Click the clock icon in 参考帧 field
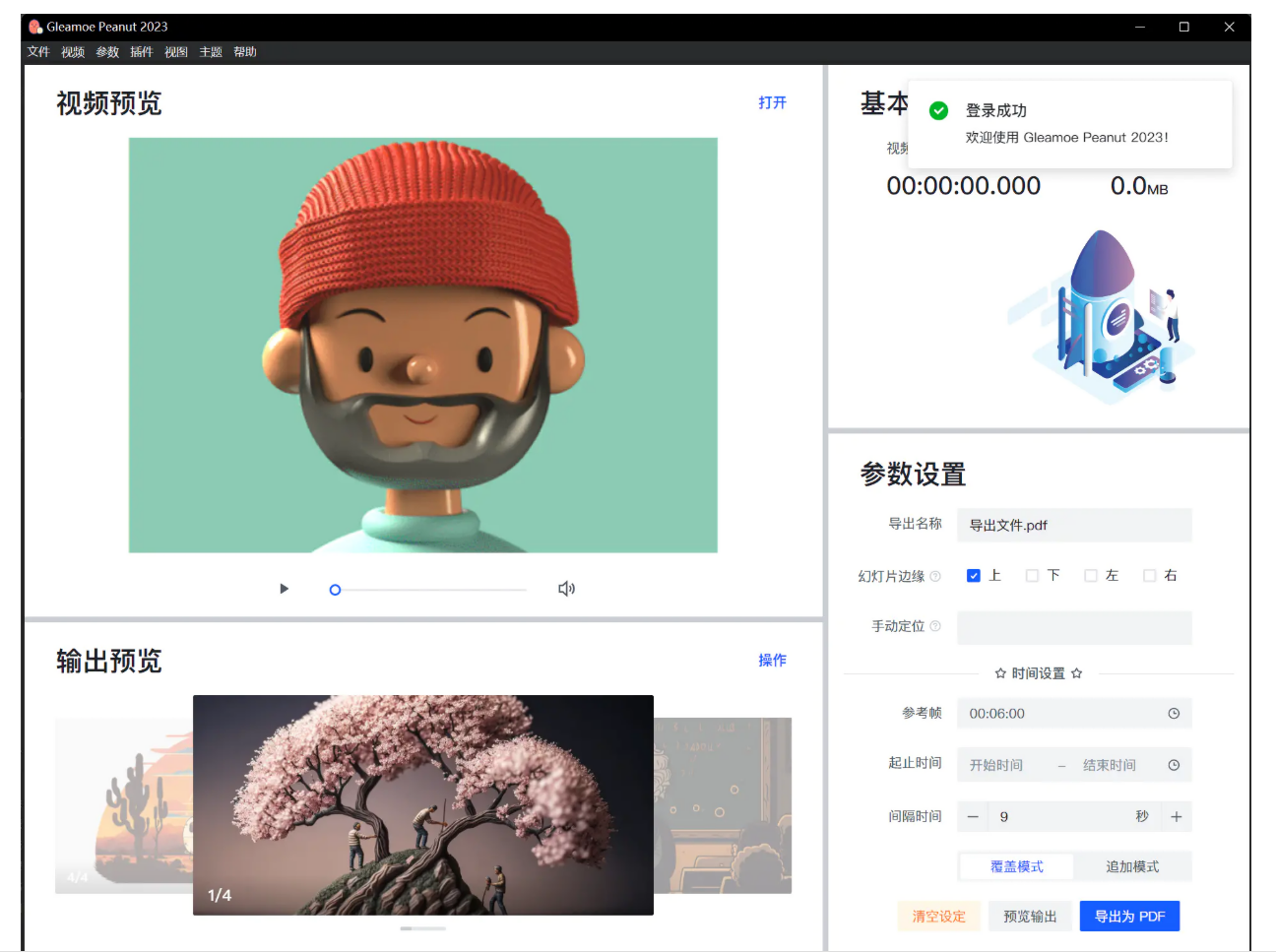Screen dimensions: 1276x952 [1174, 714]
